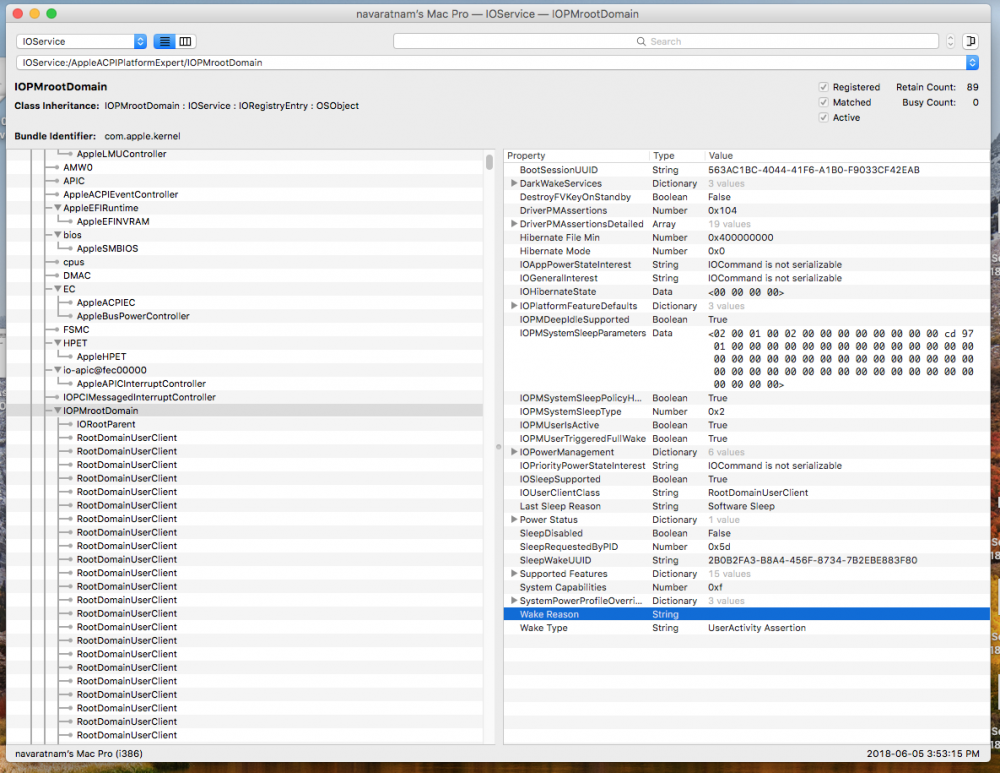Select the Wake Reason property row

(747, 614)
